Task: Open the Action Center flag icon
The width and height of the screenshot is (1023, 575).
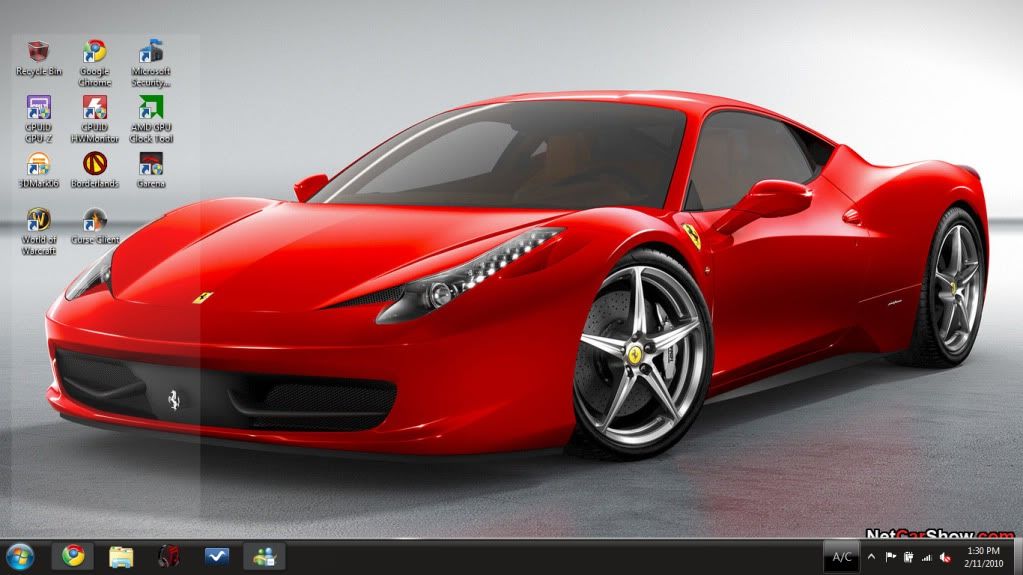Action: click(891, 557)
